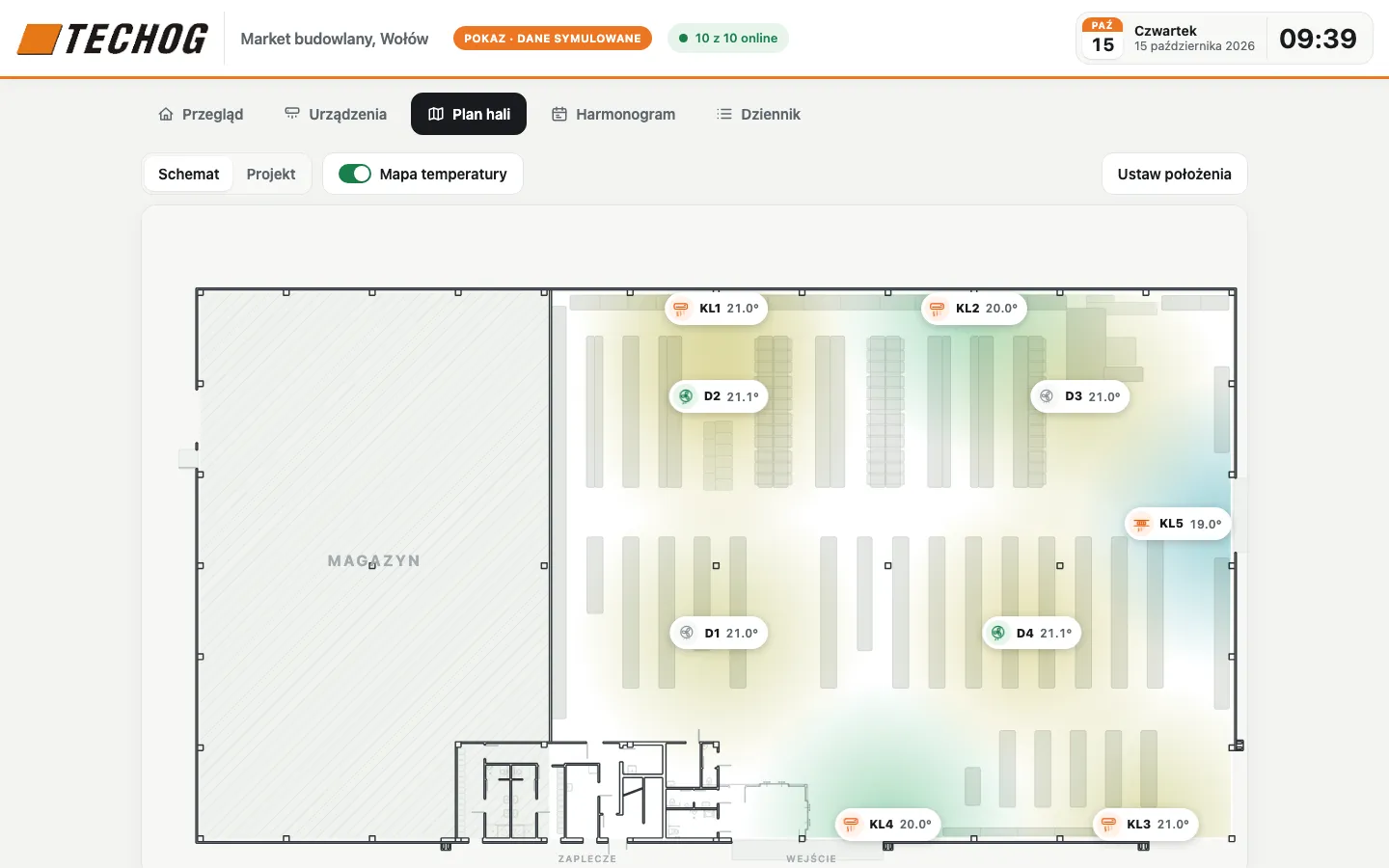
Task: Click the list icon beside Dziennik
Action: (724, 114)
